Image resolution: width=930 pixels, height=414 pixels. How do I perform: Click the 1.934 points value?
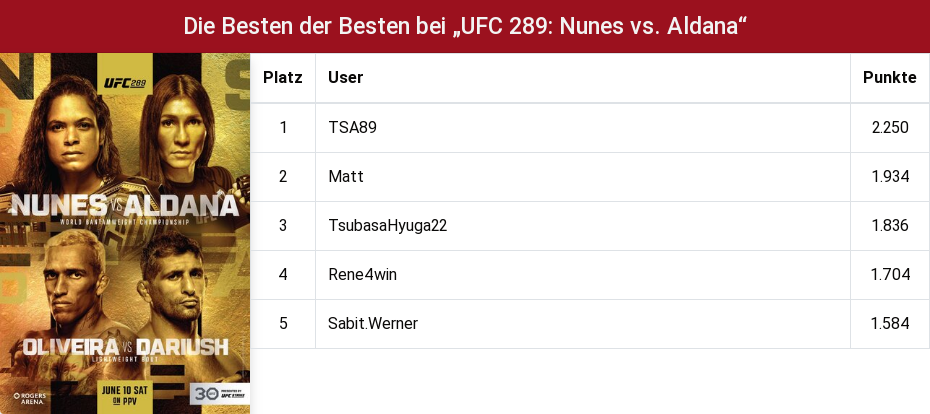click(x=890, y=177)
